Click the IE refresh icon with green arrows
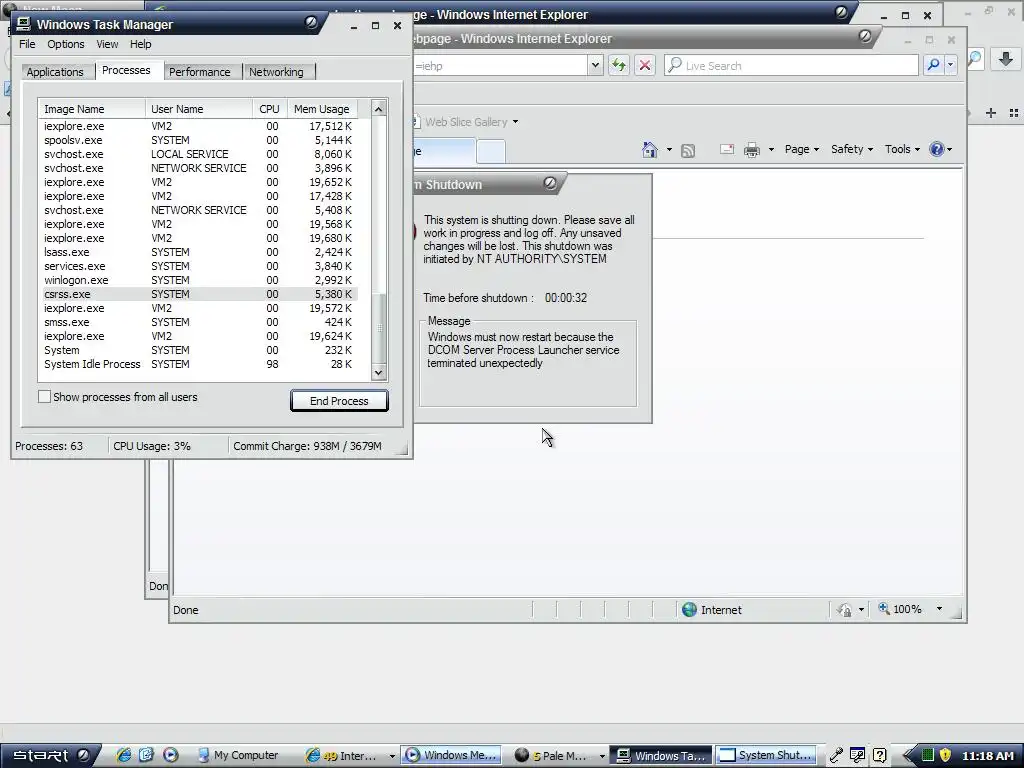The image size is (1024, 768). (x=618, y=65)
